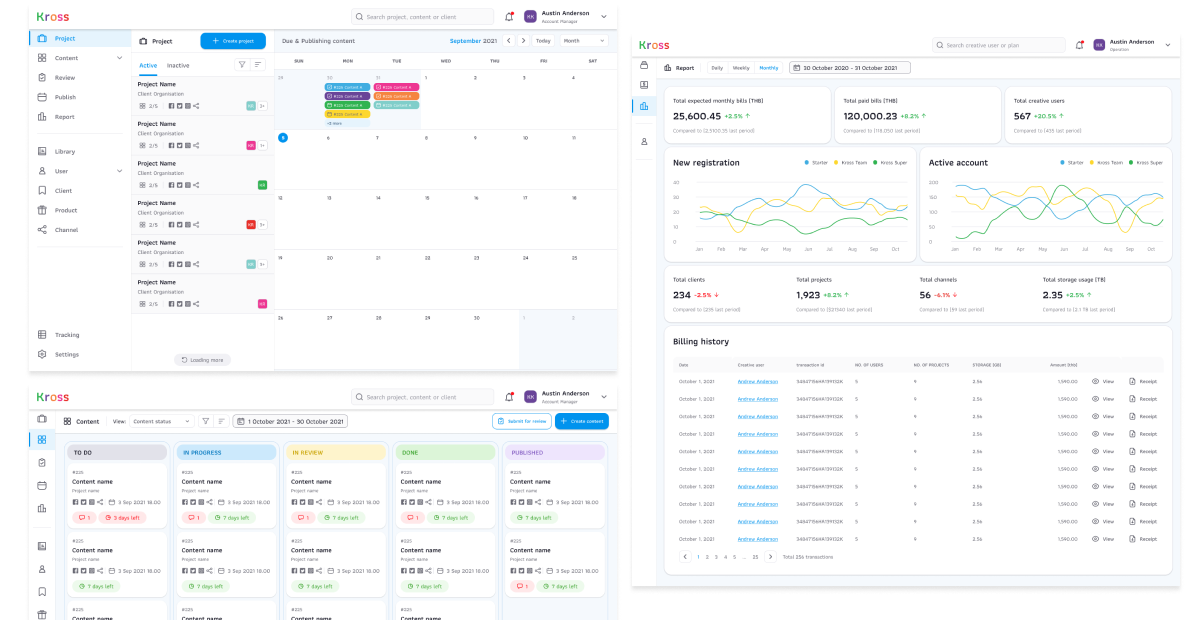This screenshot has height=620, width=1200.
Task: Click the red 3 days left badge
Action: click(122, 518)
